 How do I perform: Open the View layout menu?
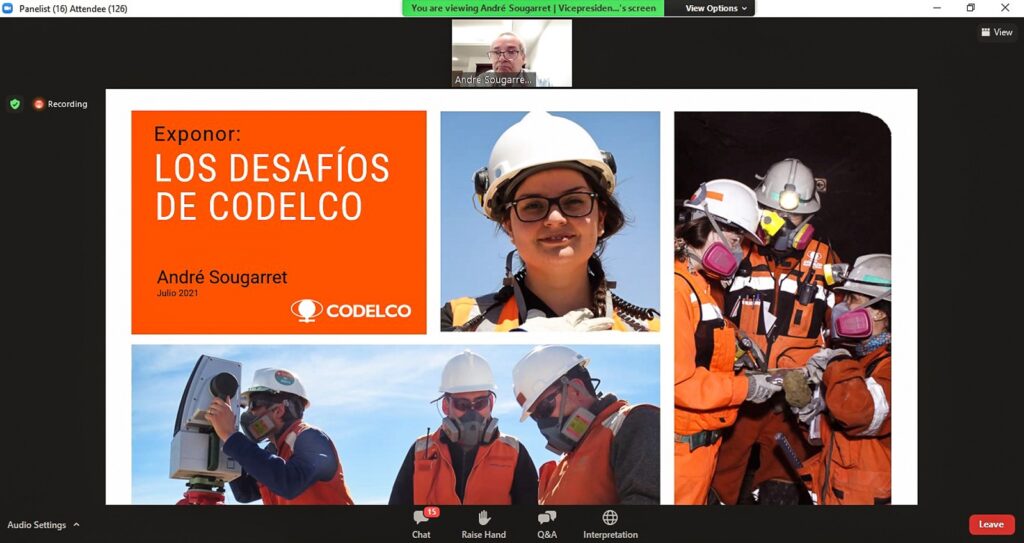(997, 32)
